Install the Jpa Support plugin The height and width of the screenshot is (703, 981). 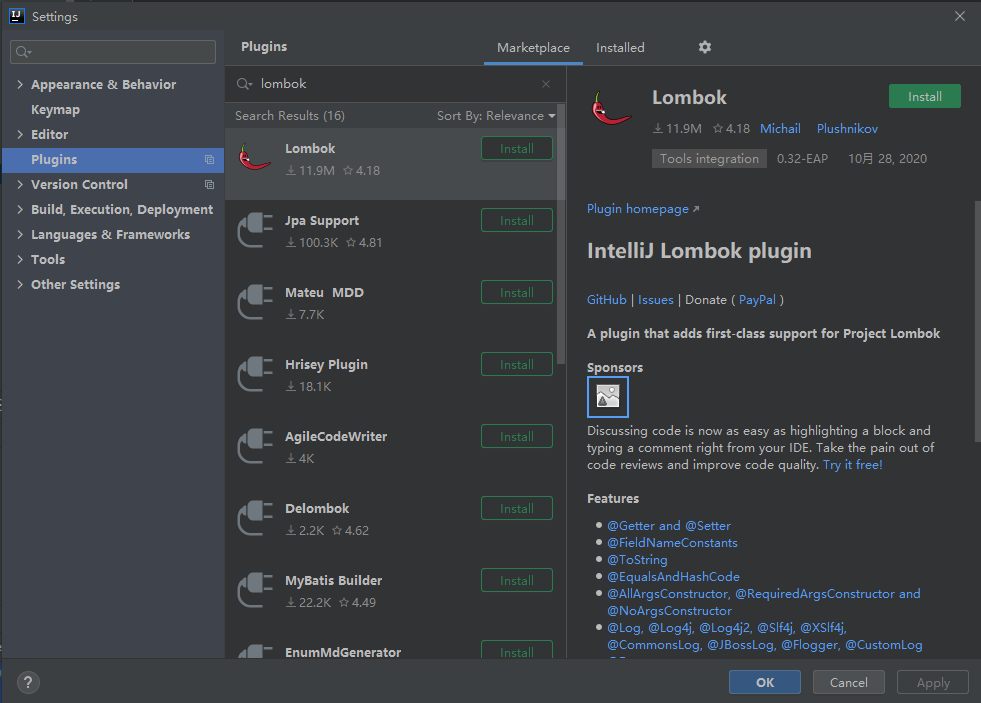517,220
